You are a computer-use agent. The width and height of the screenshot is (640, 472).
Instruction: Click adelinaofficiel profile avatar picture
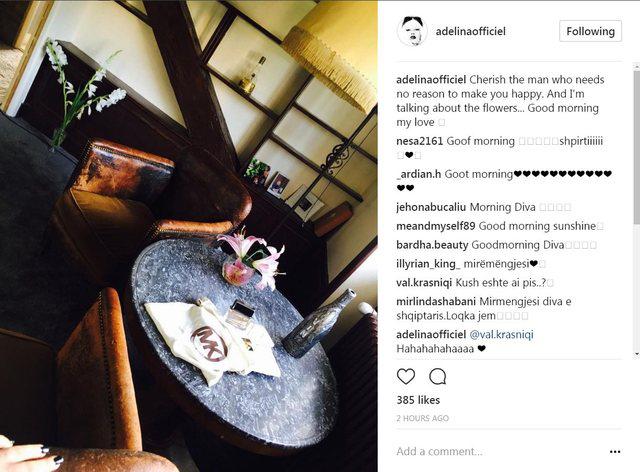(412, 31)
